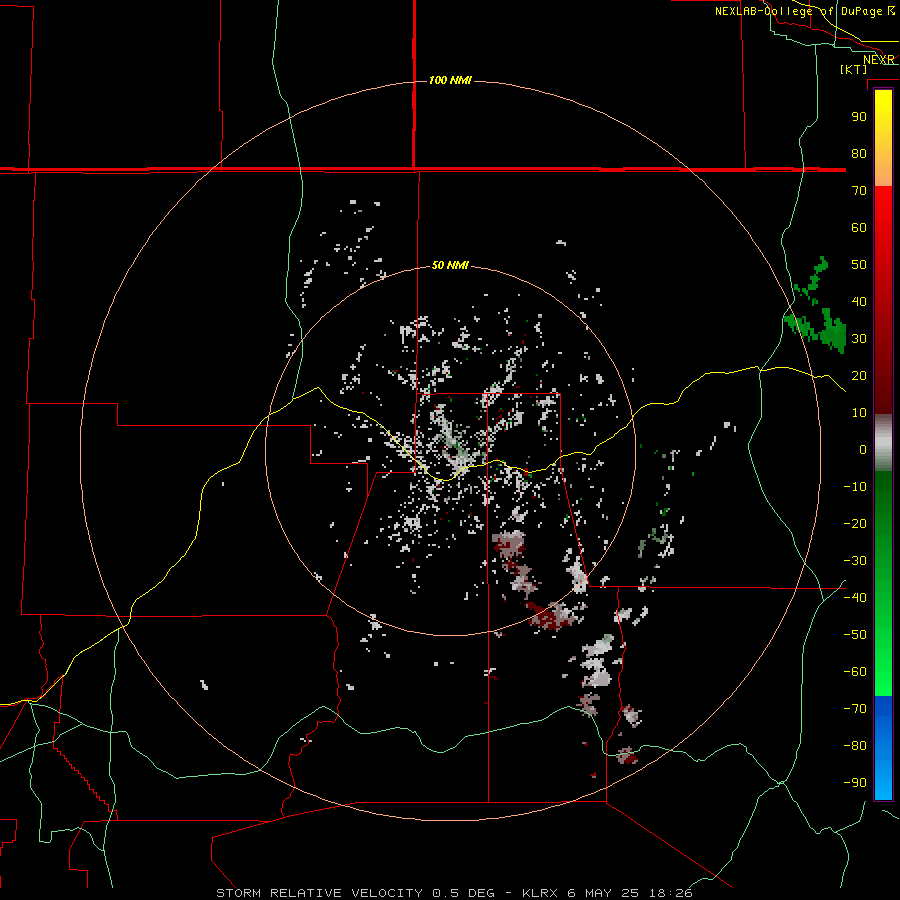The image size is (900, 900).
Task: Click the 90 value on the velocity scale
Action: coord(859,117)
